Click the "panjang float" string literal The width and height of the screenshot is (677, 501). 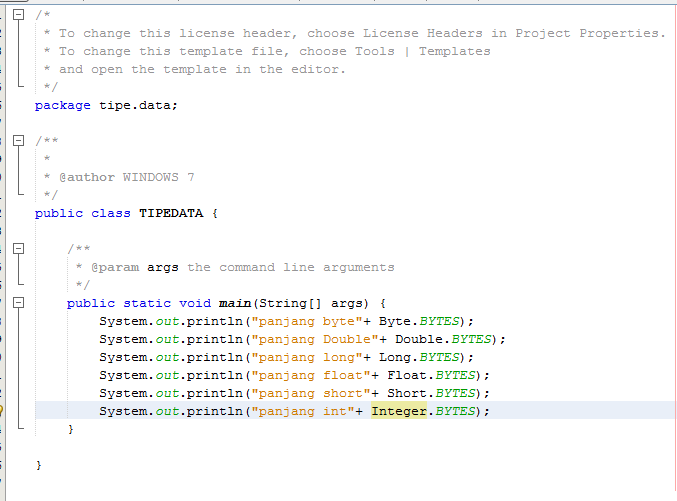point(311,376)
